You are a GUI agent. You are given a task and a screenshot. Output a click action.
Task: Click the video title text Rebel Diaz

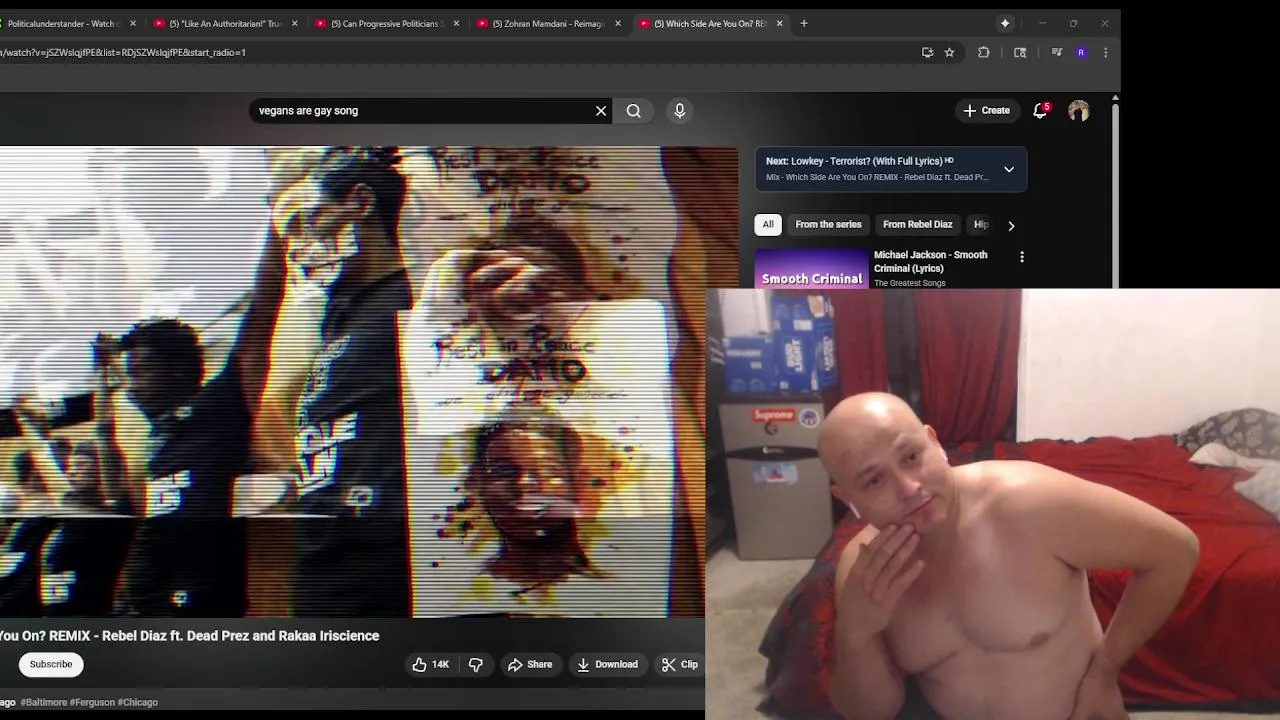point(190,636)
